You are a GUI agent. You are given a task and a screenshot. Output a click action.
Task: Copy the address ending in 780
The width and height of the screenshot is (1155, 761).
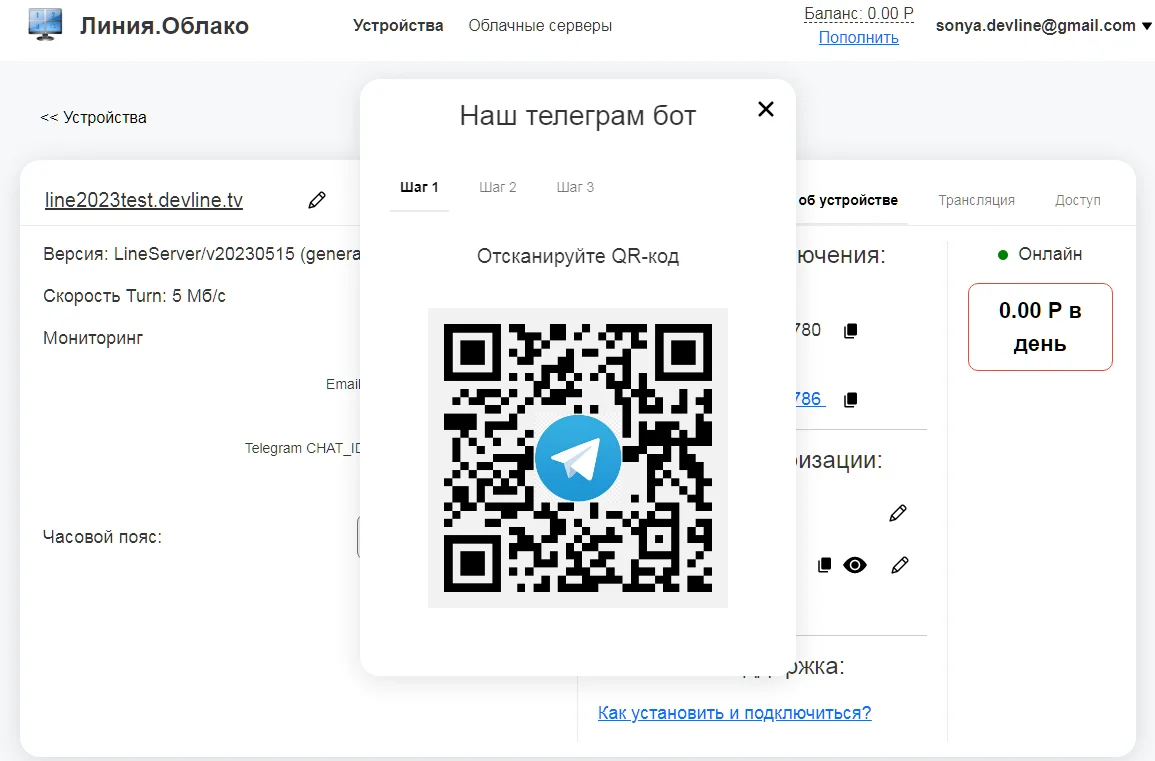[x=851, y=331]
